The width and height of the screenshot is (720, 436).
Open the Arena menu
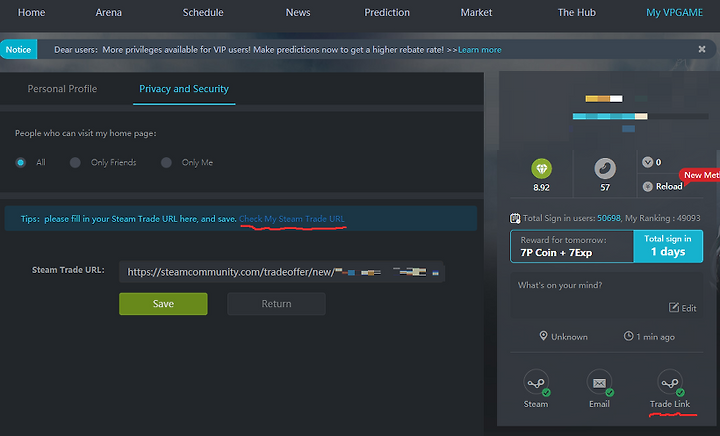point(109,12)
